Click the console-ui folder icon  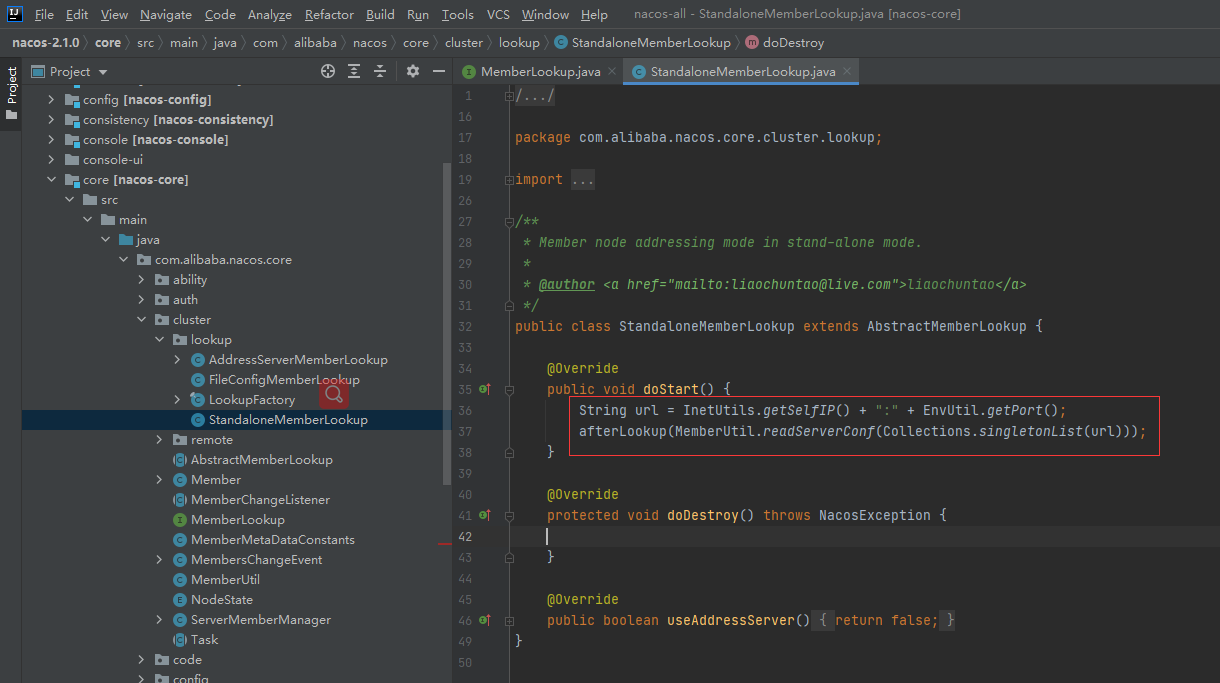pyautogui.click(x=72, y=160)
